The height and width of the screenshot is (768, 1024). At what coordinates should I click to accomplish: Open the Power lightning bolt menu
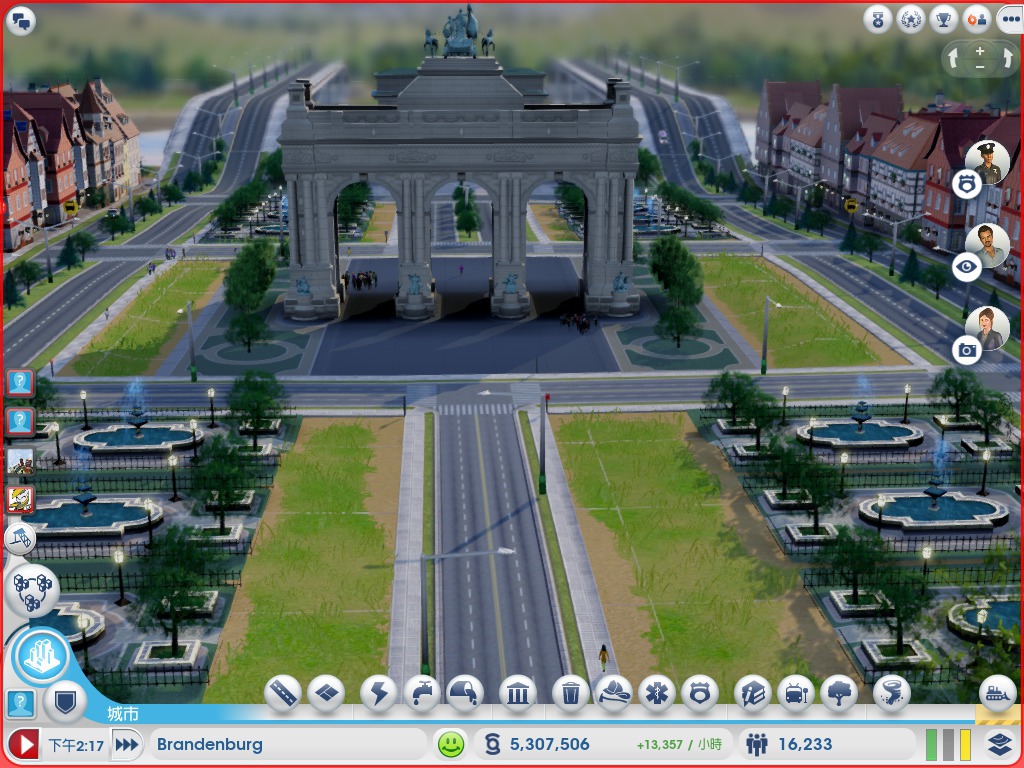(x=379, y=694)
